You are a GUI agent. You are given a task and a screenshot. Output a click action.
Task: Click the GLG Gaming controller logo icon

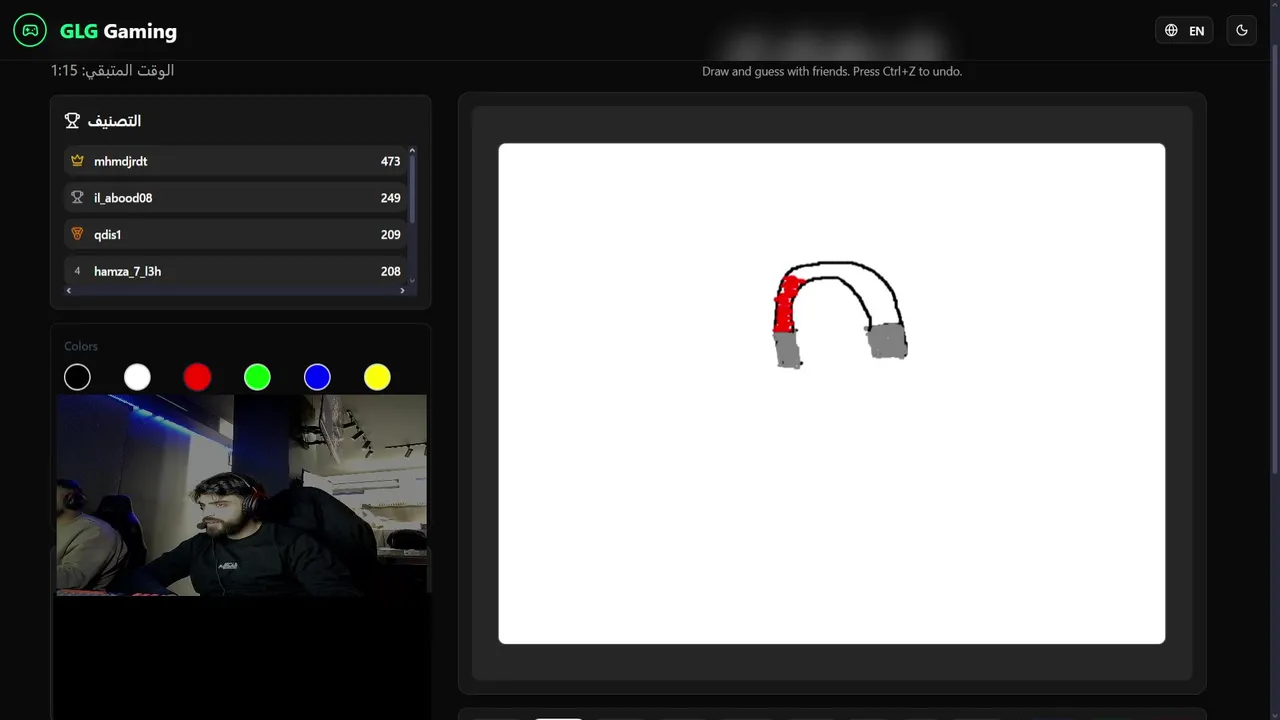pos(30,31)
